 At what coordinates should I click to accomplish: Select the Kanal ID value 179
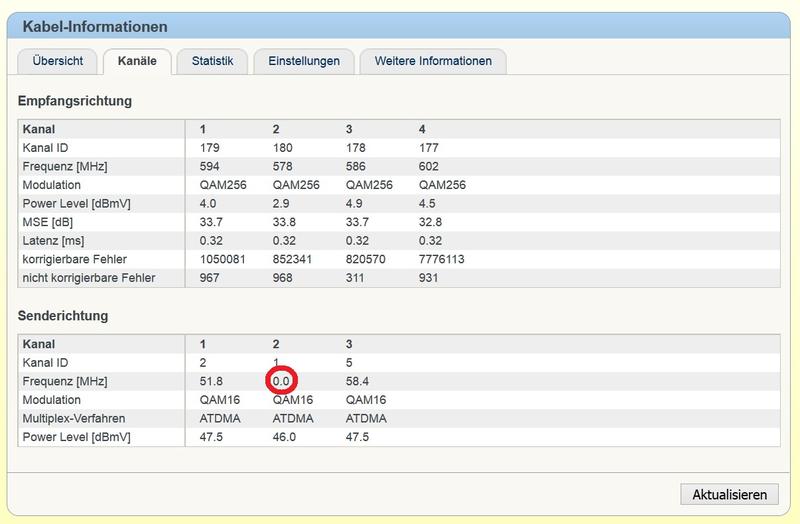click(x=210, y=148)
